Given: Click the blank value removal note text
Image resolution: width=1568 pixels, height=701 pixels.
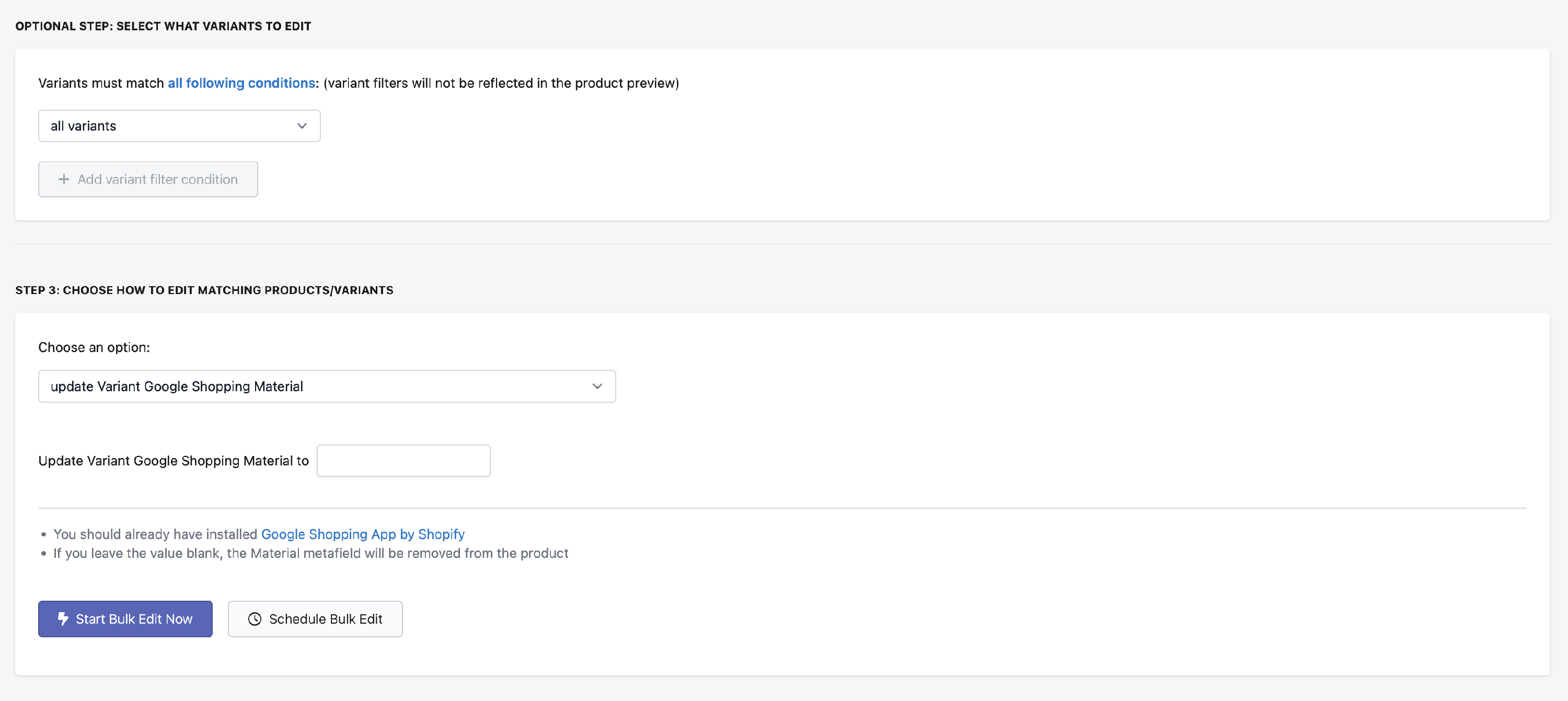Looking at the screenshot, I should point(310,553).
